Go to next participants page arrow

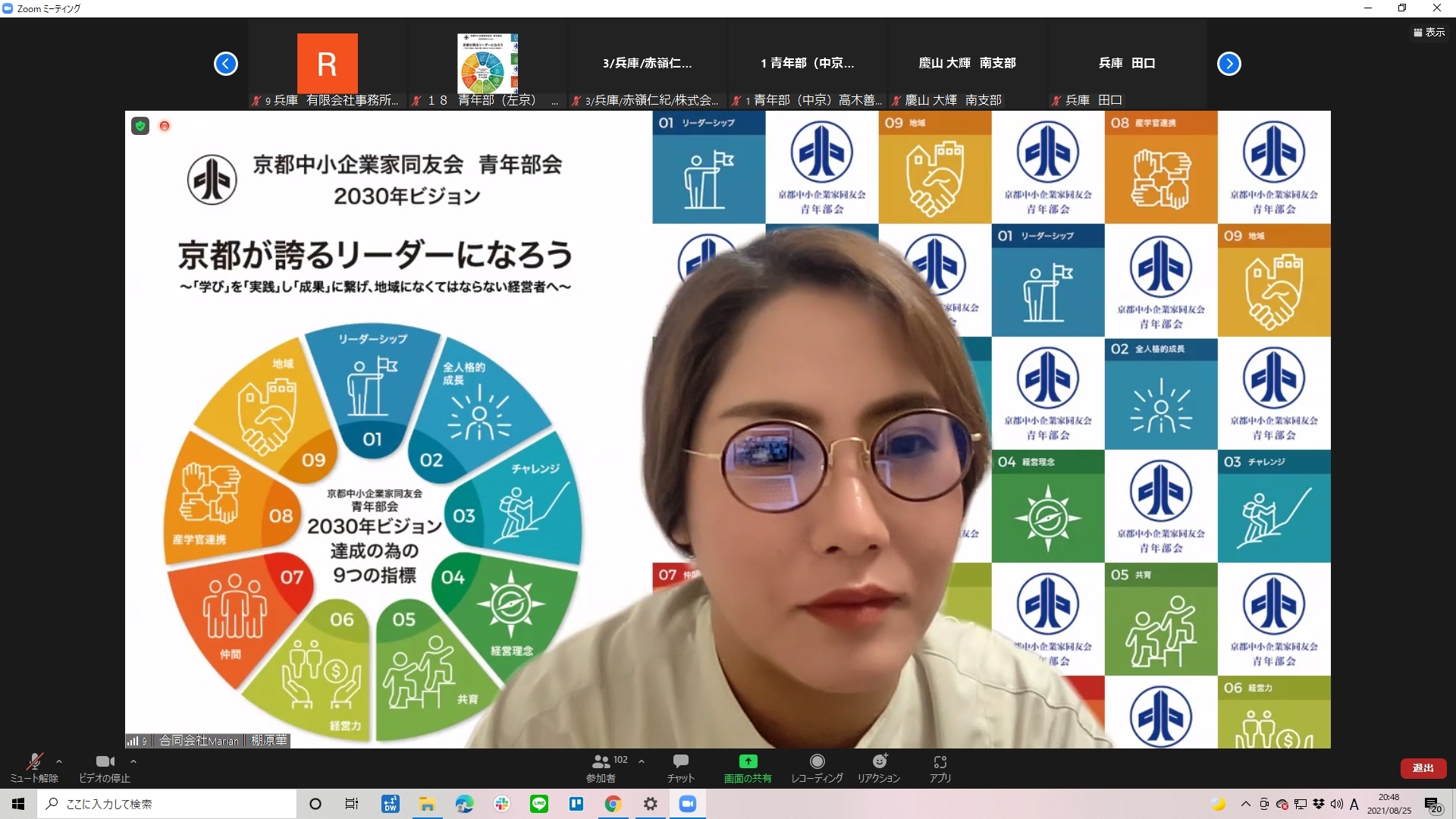pyautogui.click(x=1229, y=64)
